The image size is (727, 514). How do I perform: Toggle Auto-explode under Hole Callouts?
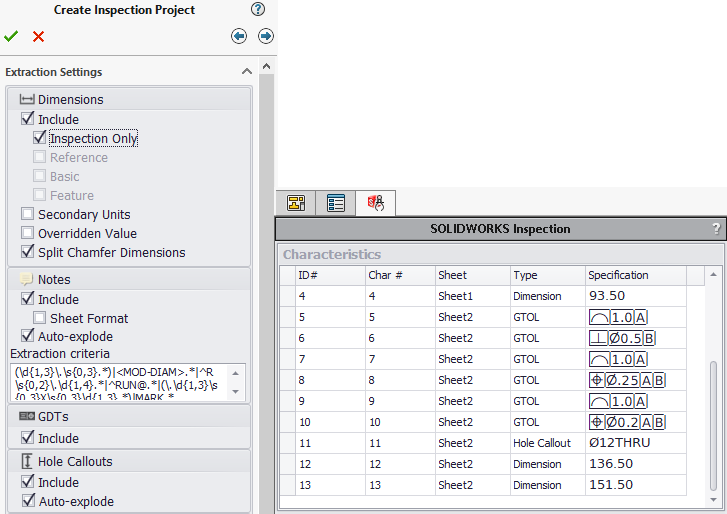(28, 501)
